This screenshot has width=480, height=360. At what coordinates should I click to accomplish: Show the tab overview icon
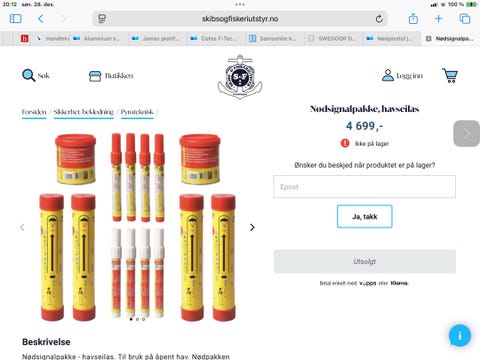click(x=465, y=19)
